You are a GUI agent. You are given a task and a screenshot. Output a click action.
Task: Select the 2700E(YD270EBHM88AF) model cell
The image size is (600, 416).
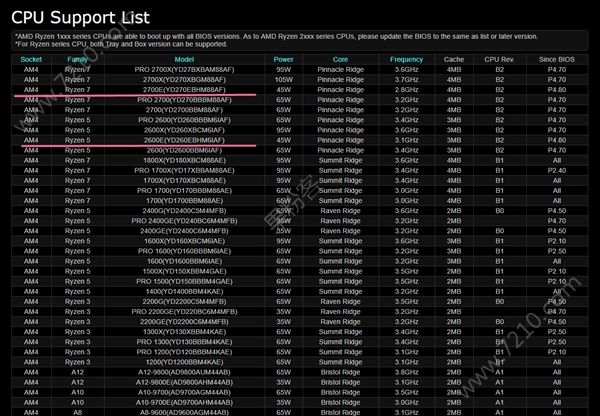tap(184, 90)
